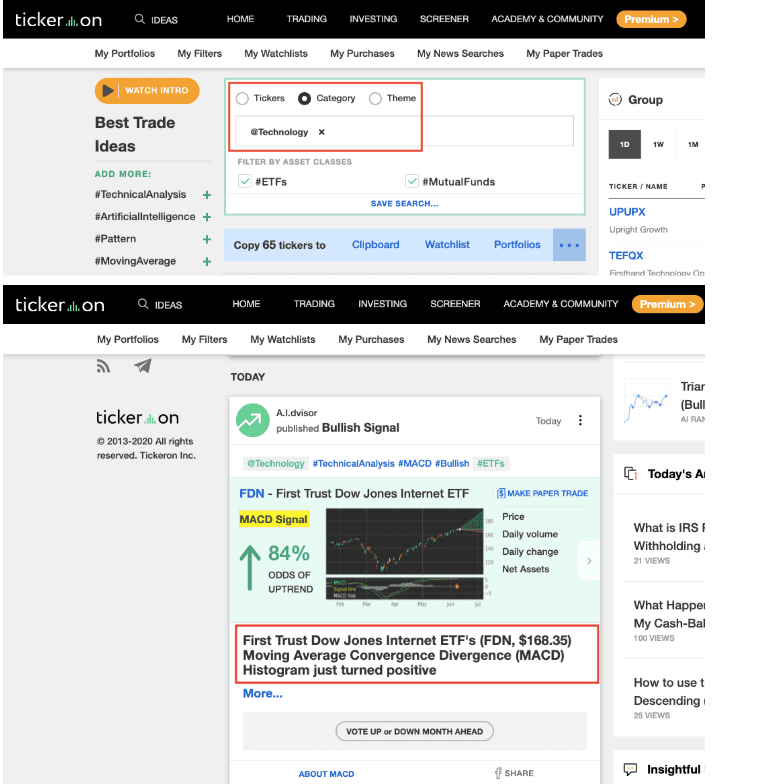Select the 1M time range
758x784 pixels.
coord(692,144)
